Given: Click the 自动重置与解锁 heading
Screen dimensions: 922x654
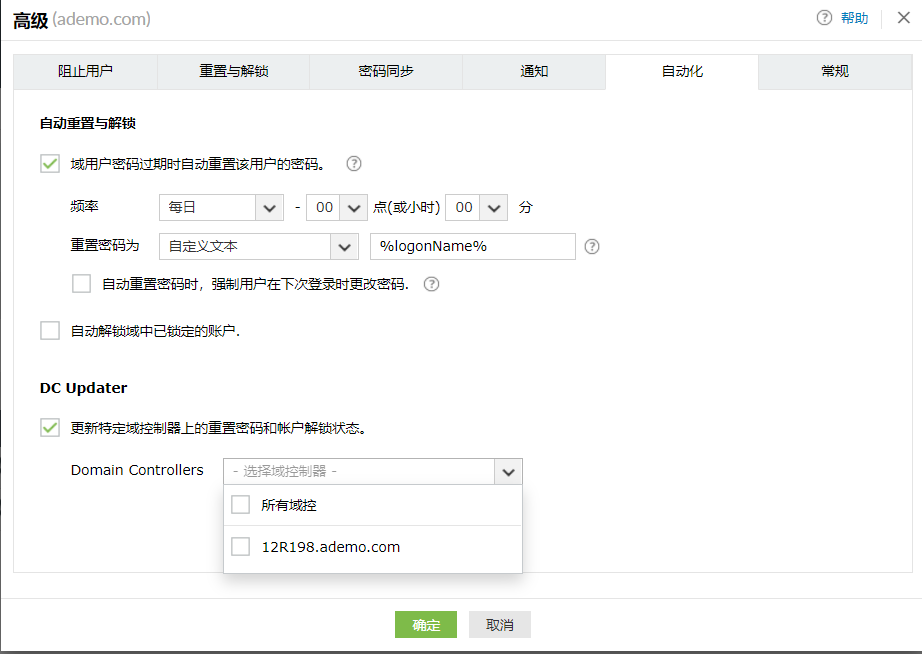Looking at the screenshot, I should (x=88, y=123).
